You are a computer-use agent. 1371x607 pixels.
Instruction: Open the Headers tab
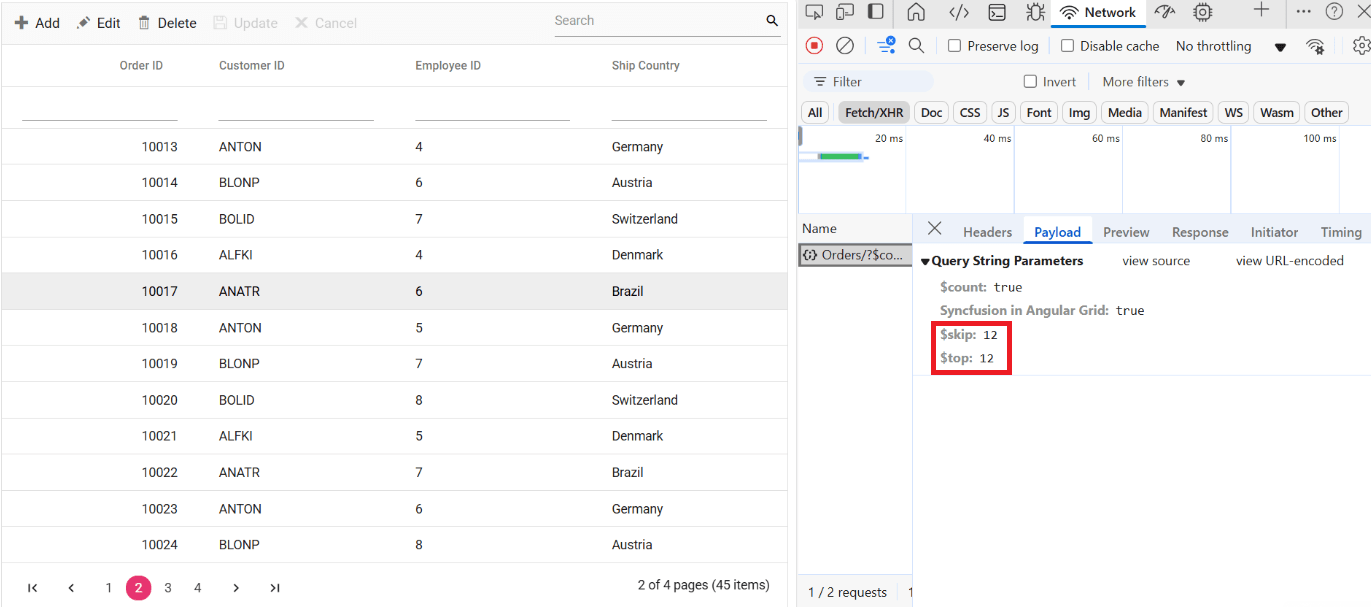tap(988, 232)
